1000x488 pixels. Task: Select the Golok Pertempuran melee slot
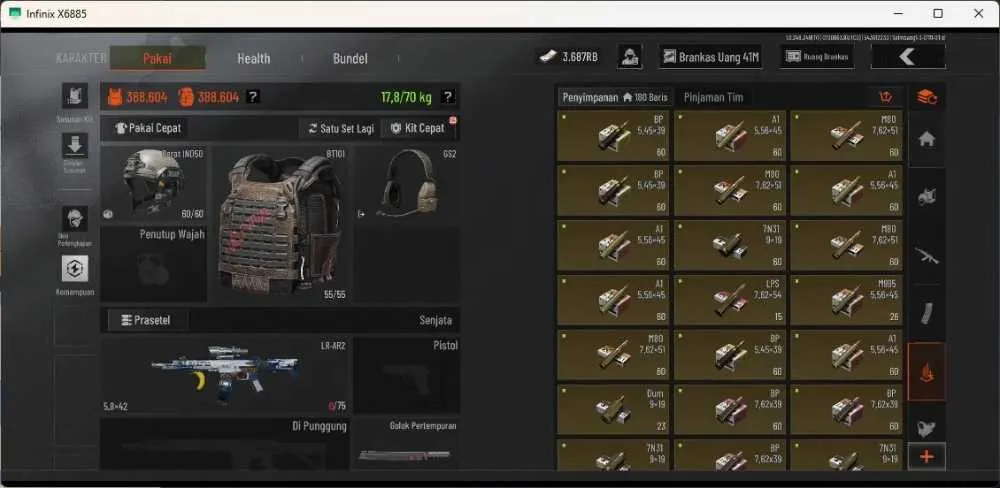407,444
